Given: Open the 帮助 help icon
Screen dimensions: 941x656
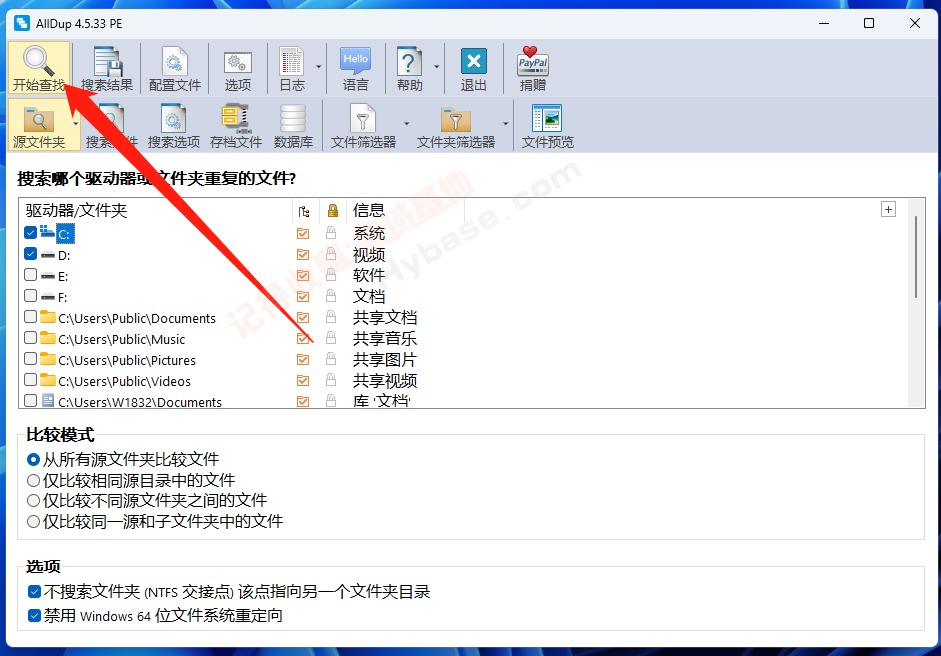Looking at the screenshot, I should click(409, 68).
